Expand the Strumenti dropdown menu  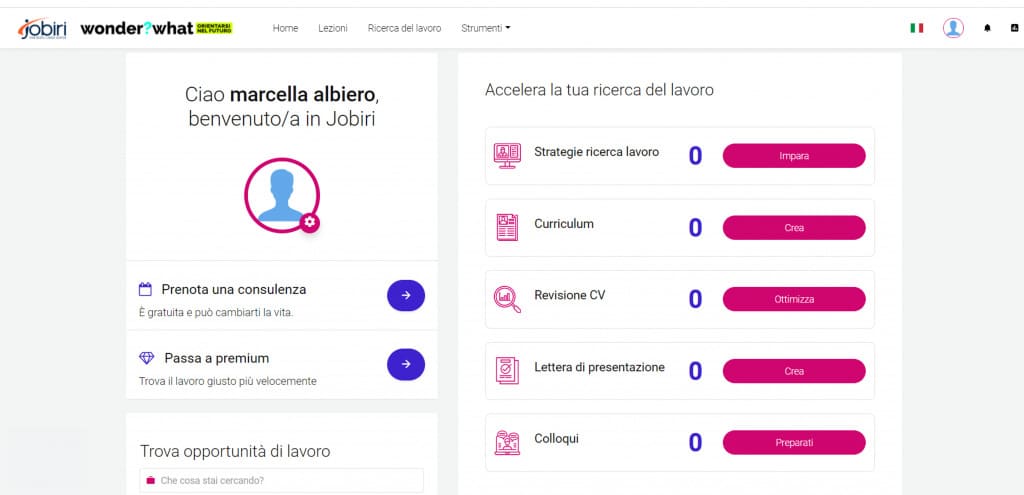click(x=486, y=28)
